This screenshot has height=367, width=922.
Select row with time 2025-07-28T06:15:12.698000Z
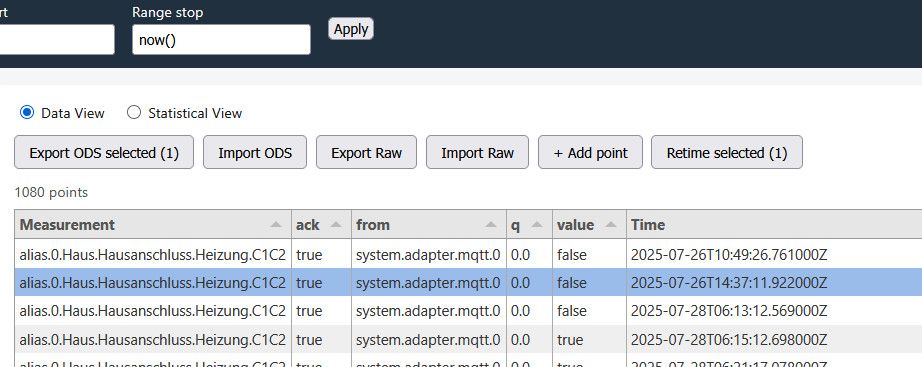click(x=468, y=339)
